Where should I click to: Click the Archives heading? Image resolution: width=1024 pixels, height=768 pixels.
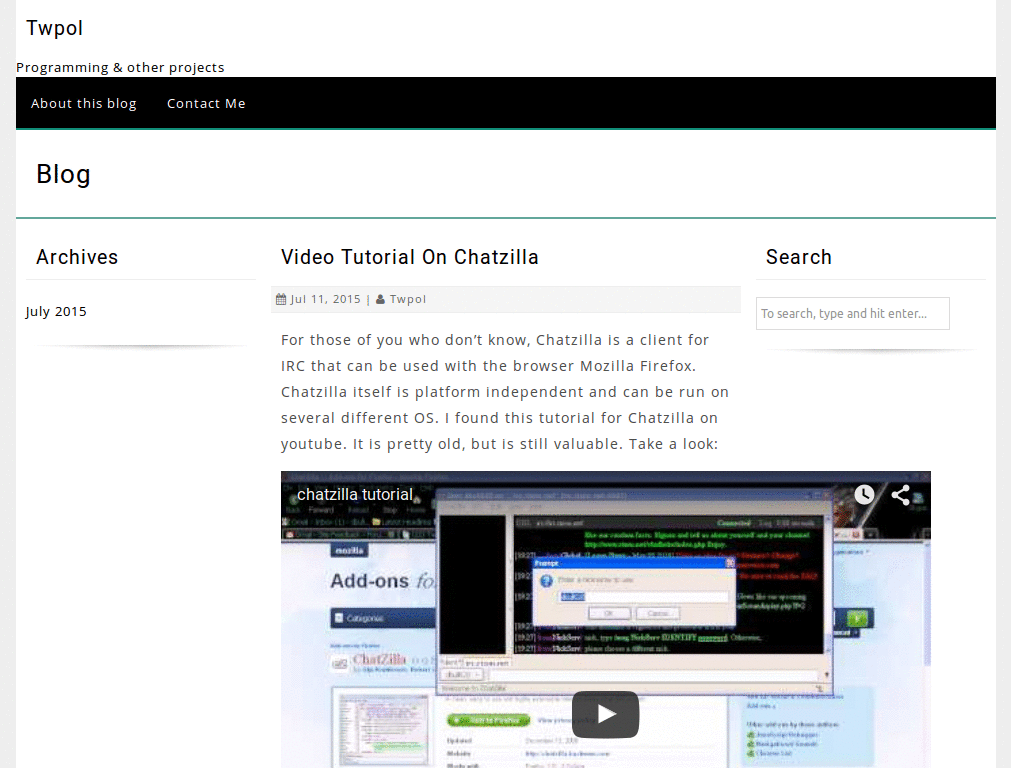tap(77, 257)
